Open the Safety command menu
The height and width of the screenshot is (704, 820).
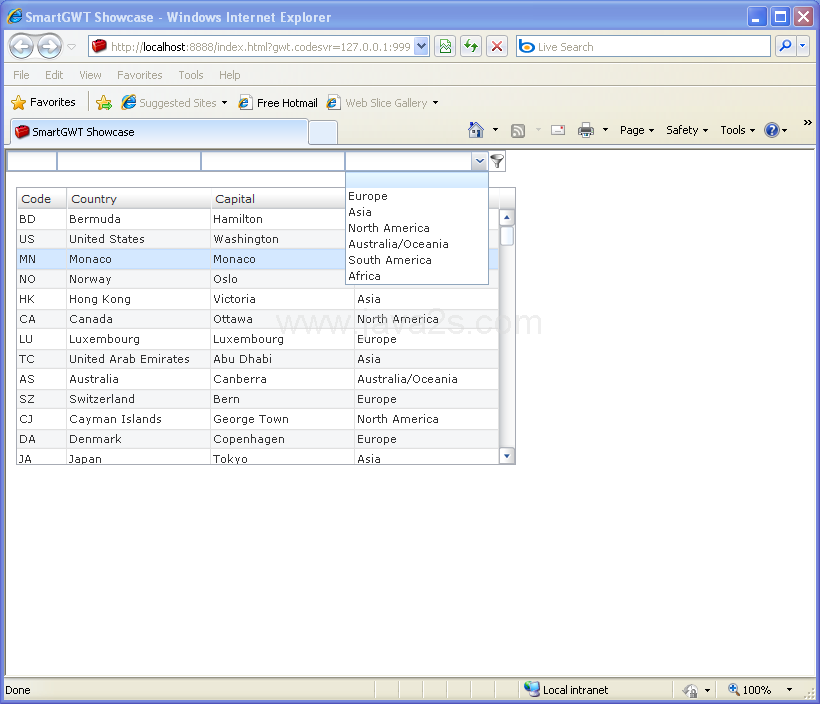[x=687, y=130]
